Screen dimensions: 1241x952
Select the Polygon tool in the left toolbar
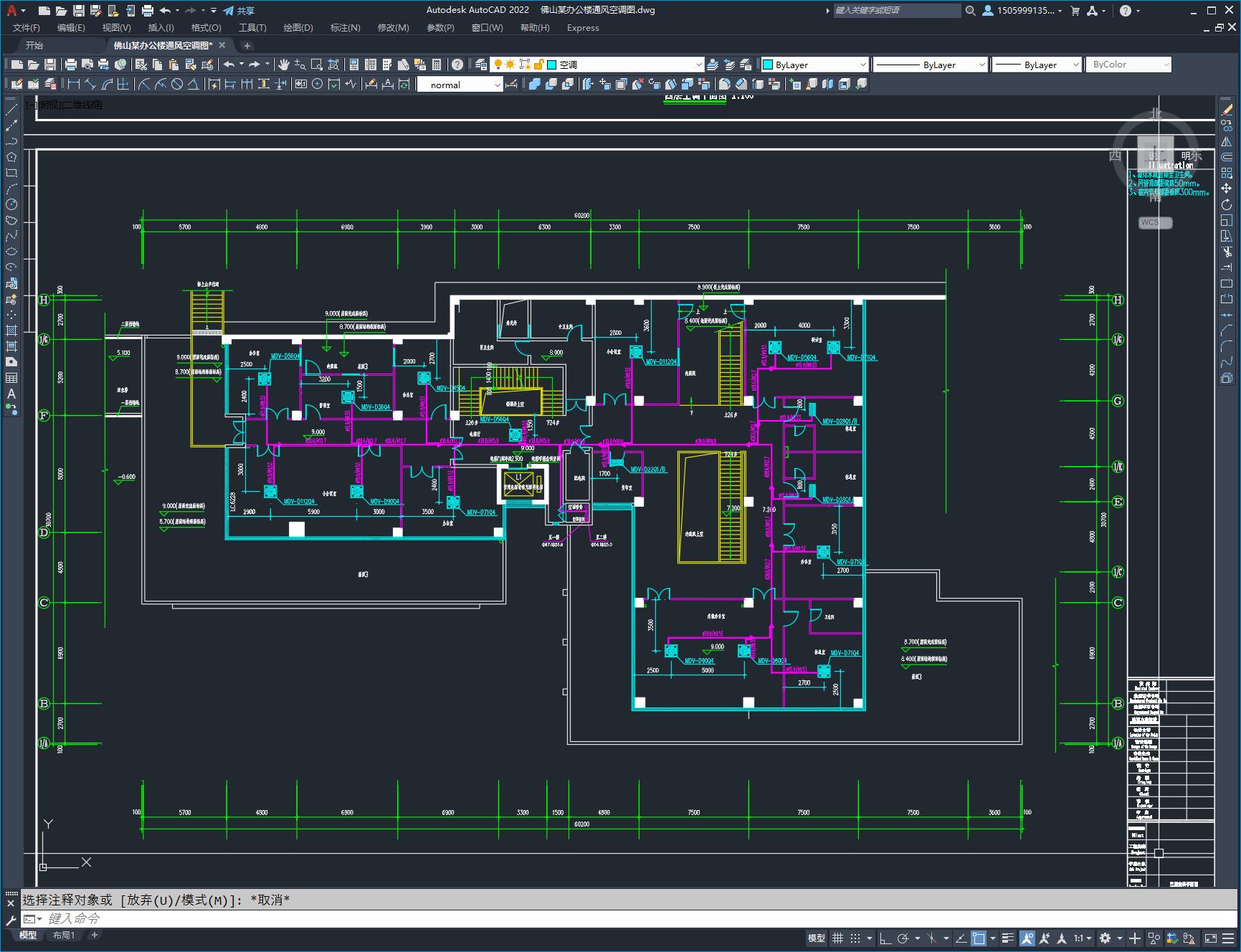coord(11,157)
